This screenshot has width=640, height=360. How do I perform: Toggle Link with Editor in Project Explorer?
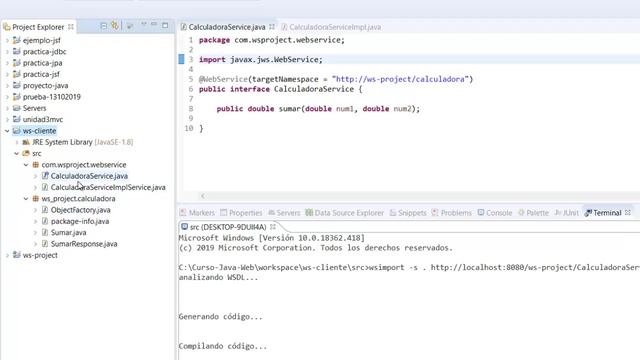click(115, 26)
